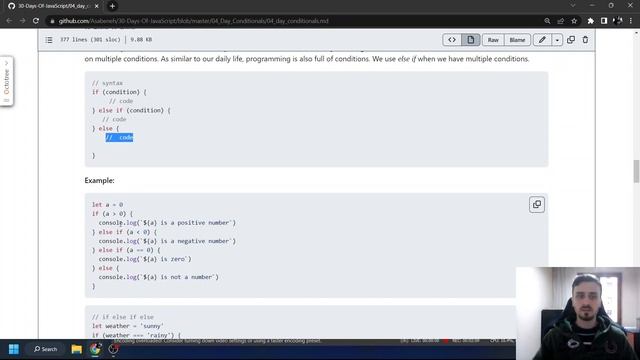Click the 'Example:' heading text

tap(99, 180)
